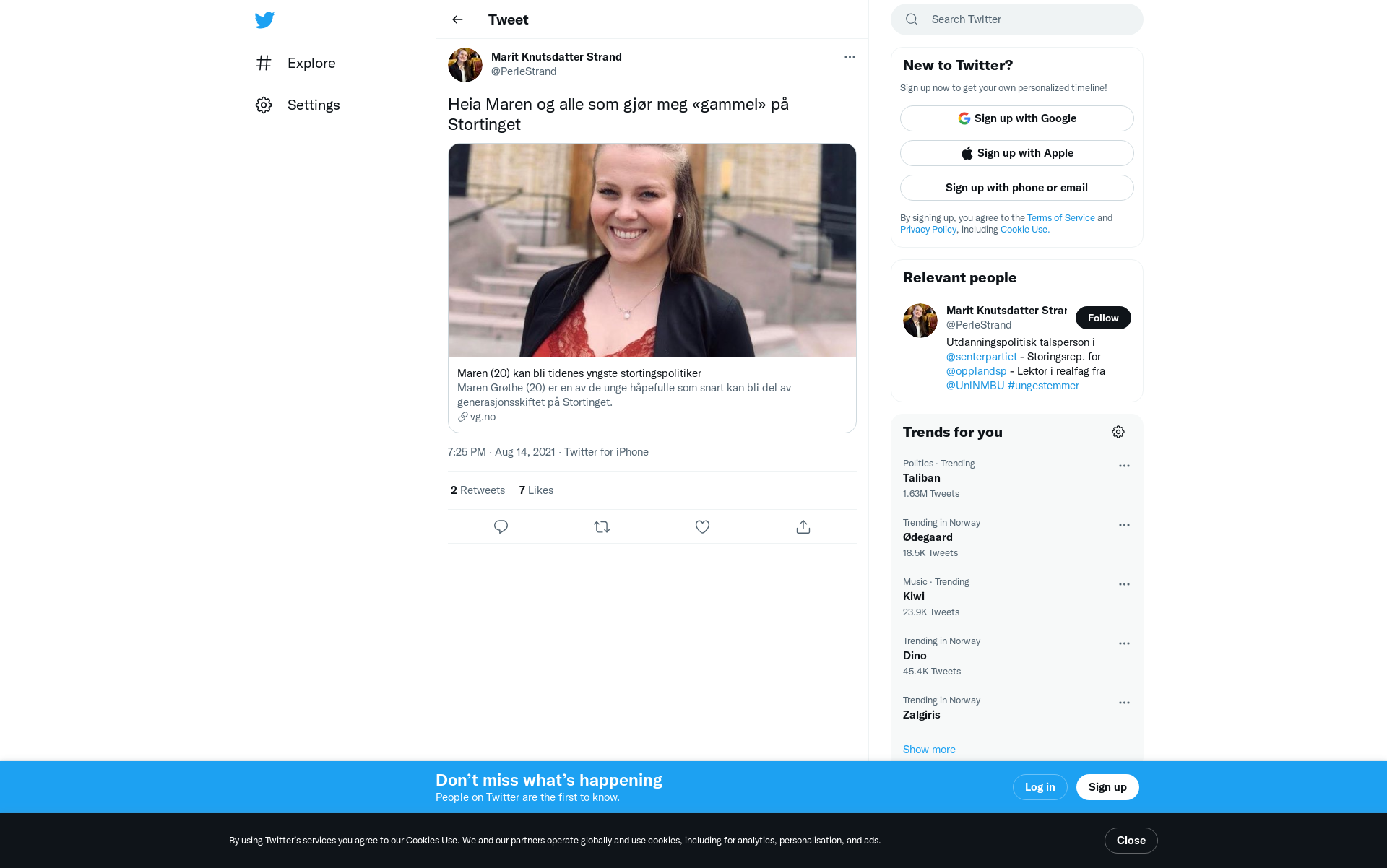Screen dimensions: 1387x868
Task: Open the Dino trend
Action: (1017, 656)
